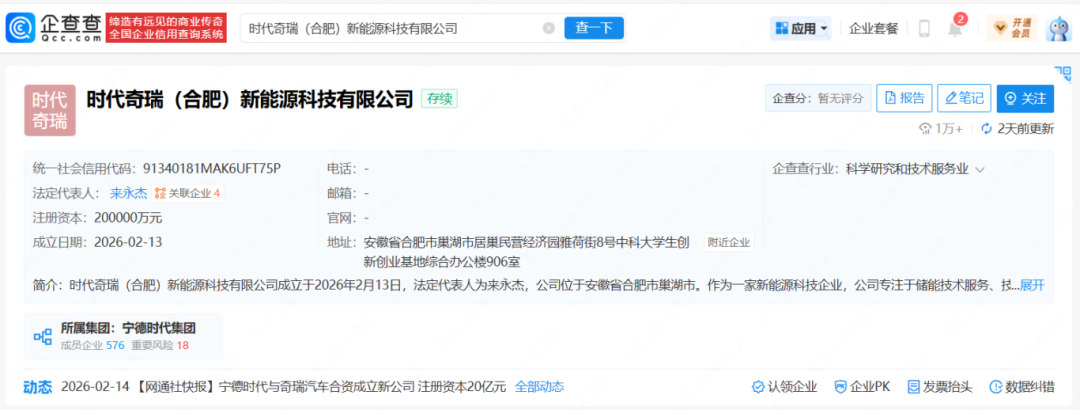
Task: Open 全部动态 link
Action: pyautogui.click(x=539, y=387)
